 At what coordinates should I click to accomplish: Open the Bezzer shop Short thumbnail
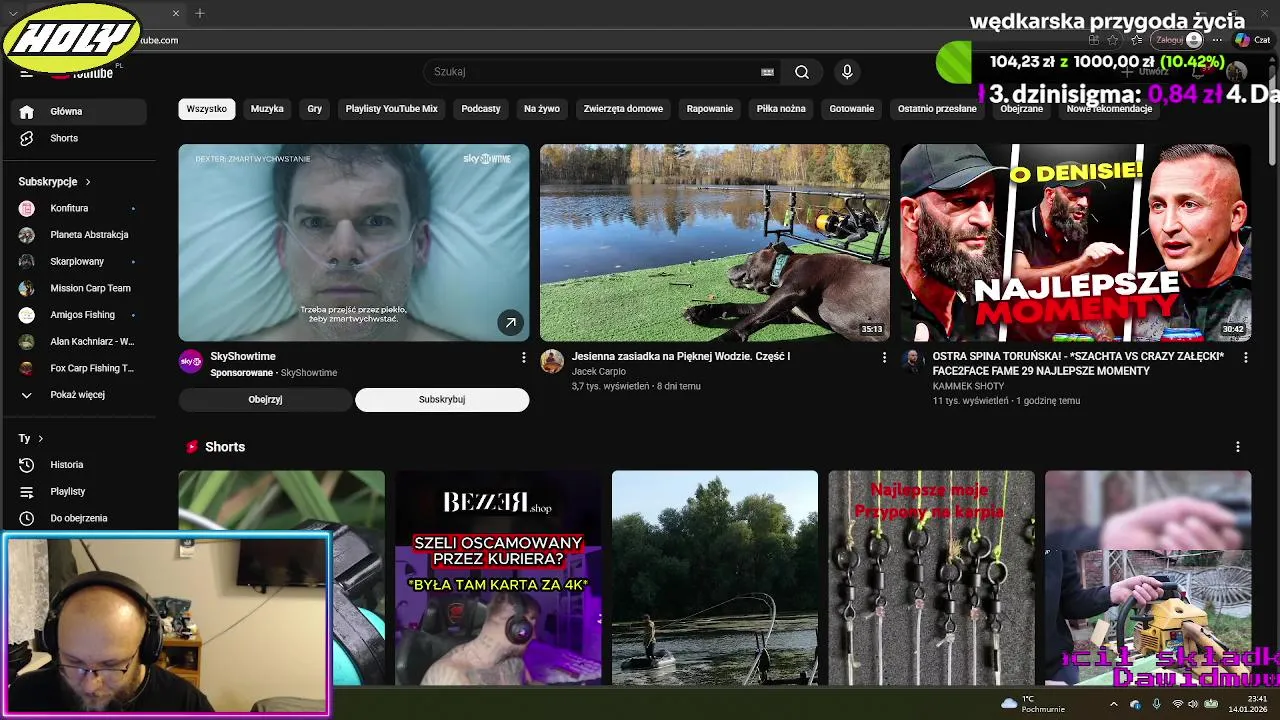pyautogui.click(x=498, y=578)
